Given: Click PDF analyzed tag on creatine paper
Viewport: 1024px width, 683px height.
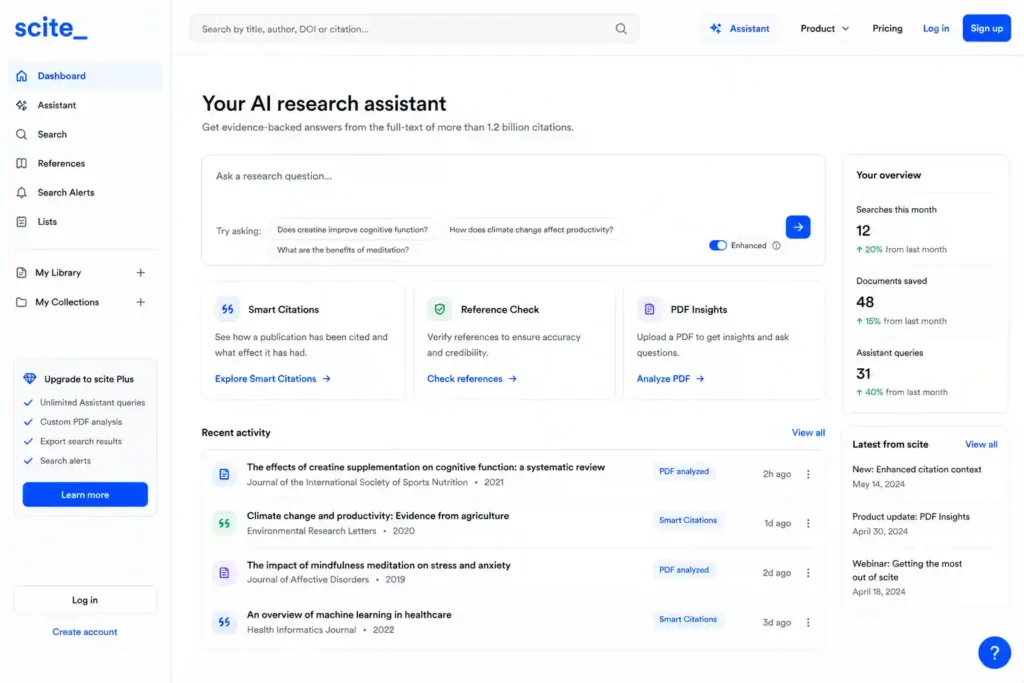Looking at the screenshot, I should coord(684,471).
